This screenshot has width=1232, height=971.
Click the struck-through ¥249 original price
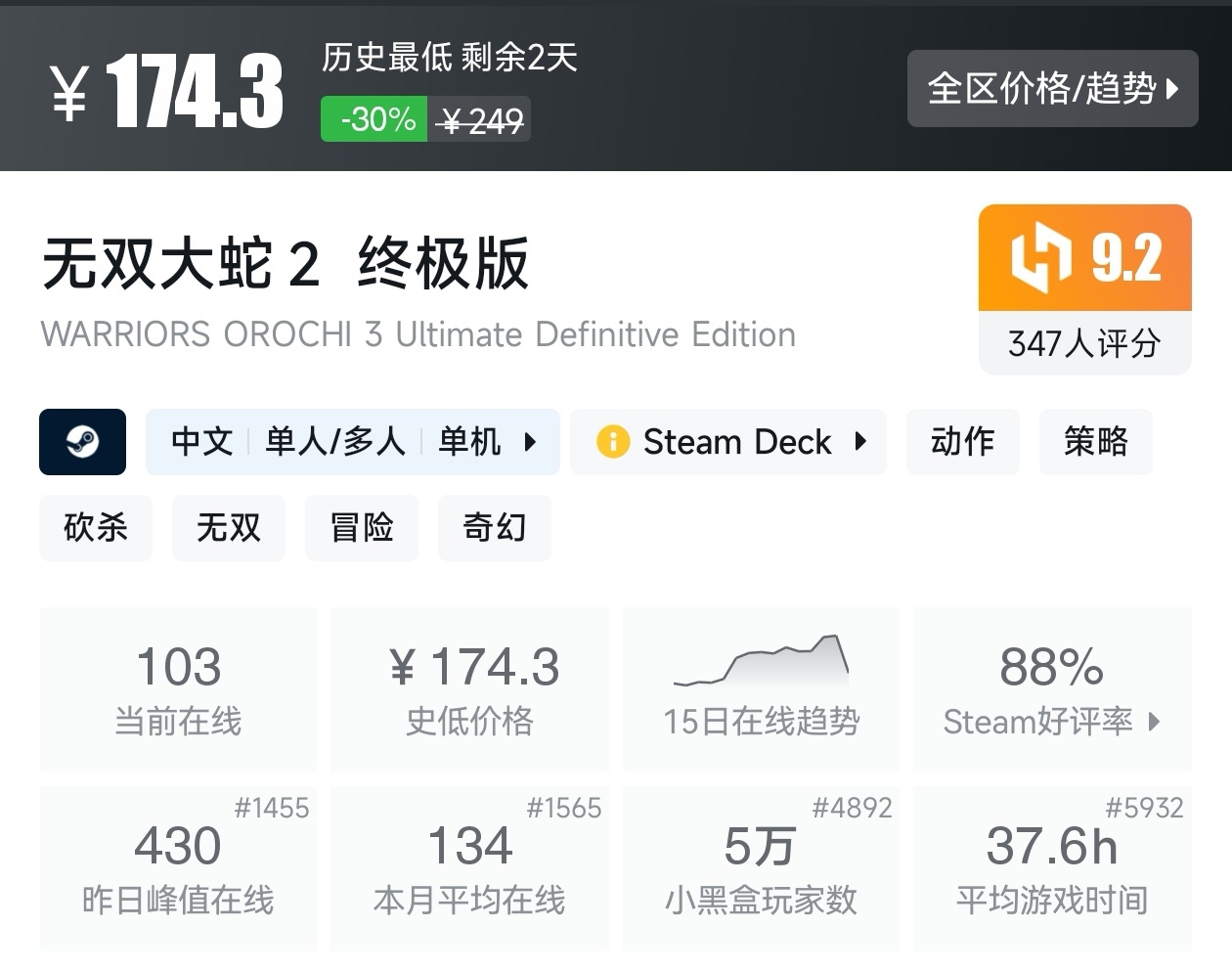pos(480,119)
